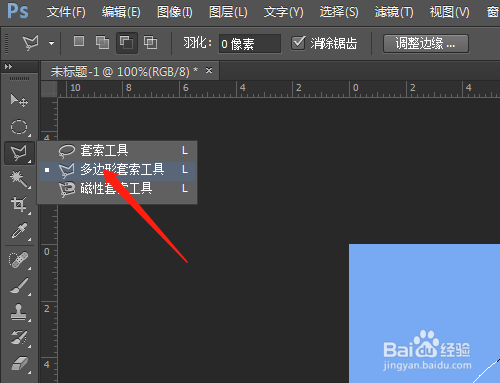The height and width of the screenshot is (383, 500).
Task: Open the 滤镜(T) menu
Action: [394, 12]
